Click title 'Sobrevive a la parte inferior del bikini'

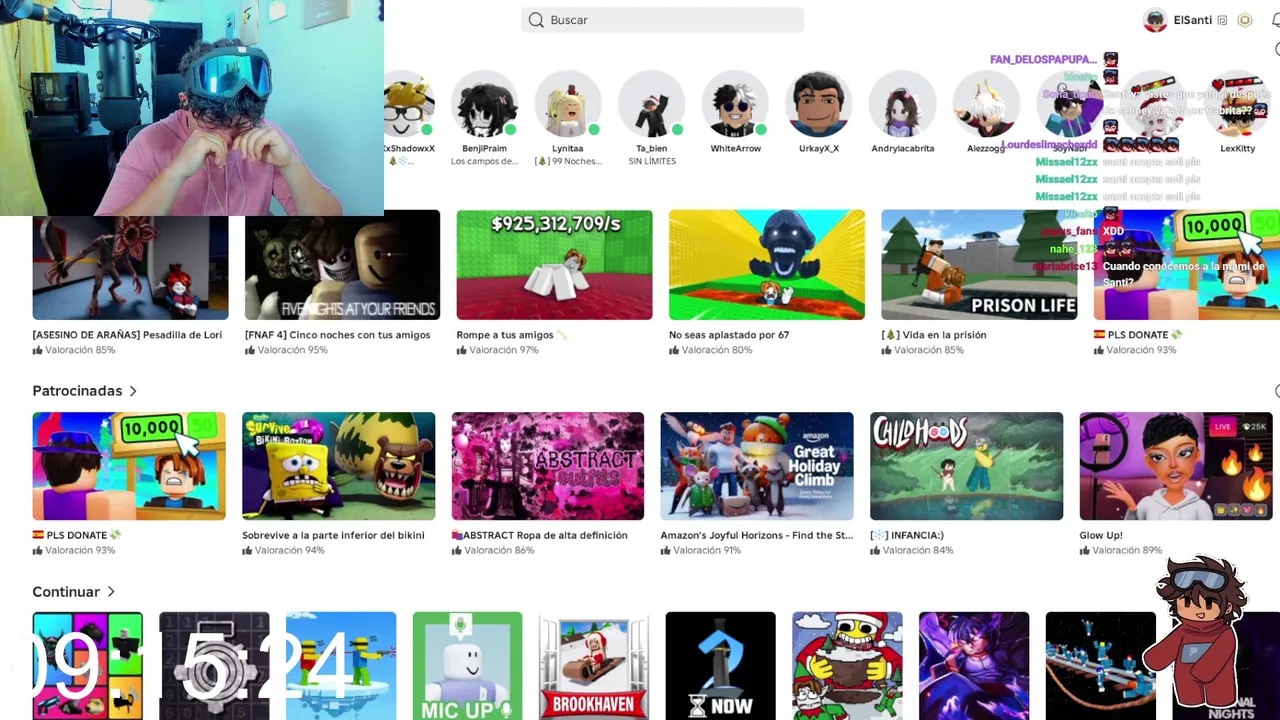tap(333, 535)
